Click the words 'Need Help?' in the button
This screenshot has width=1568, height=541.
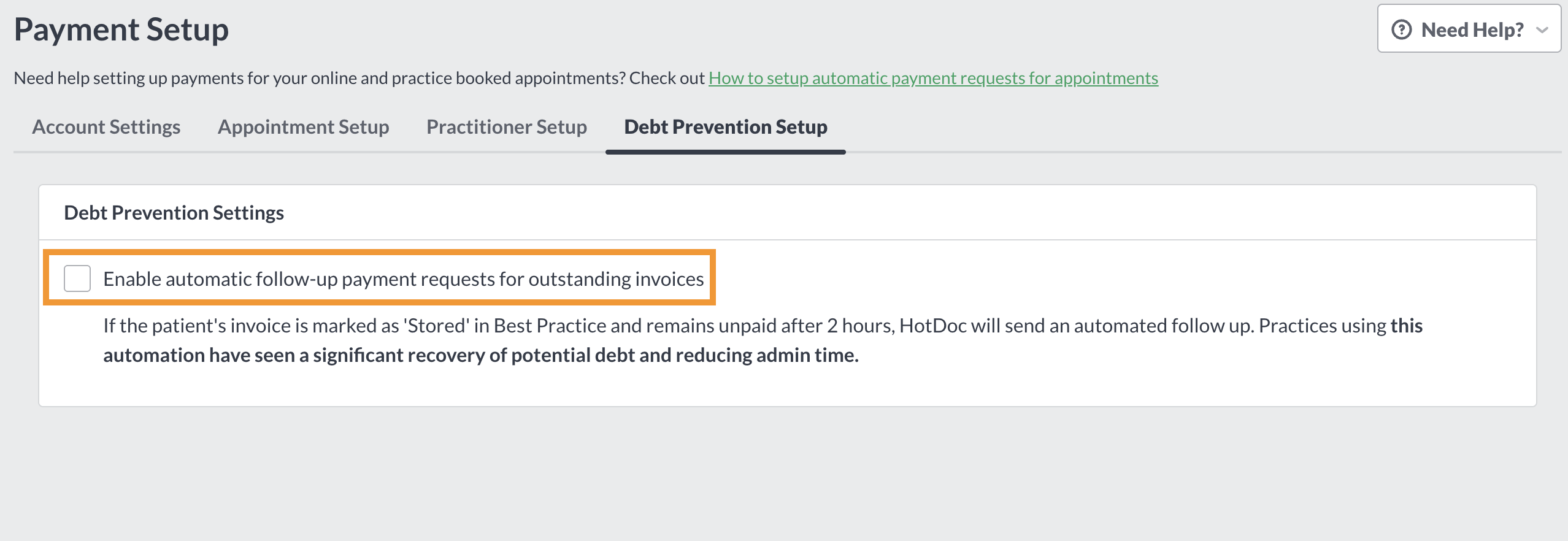(1472, 29)
